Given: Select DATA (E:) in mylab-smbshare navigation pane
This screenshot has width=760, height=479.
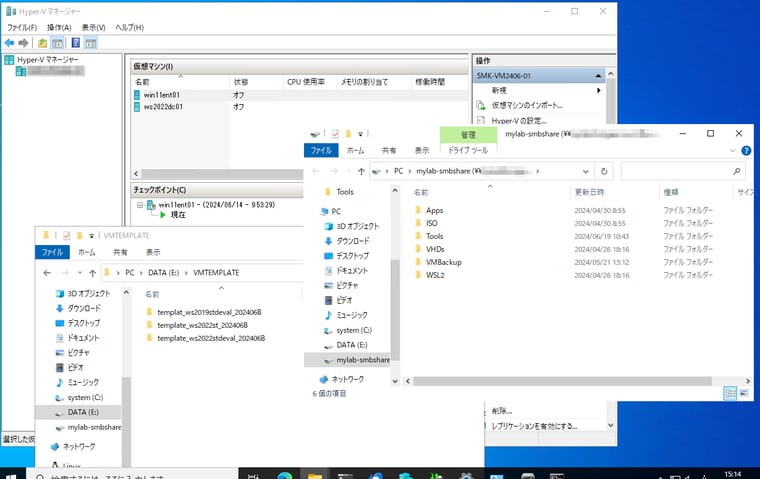Looking at the screenshot, I should (351, 345).
